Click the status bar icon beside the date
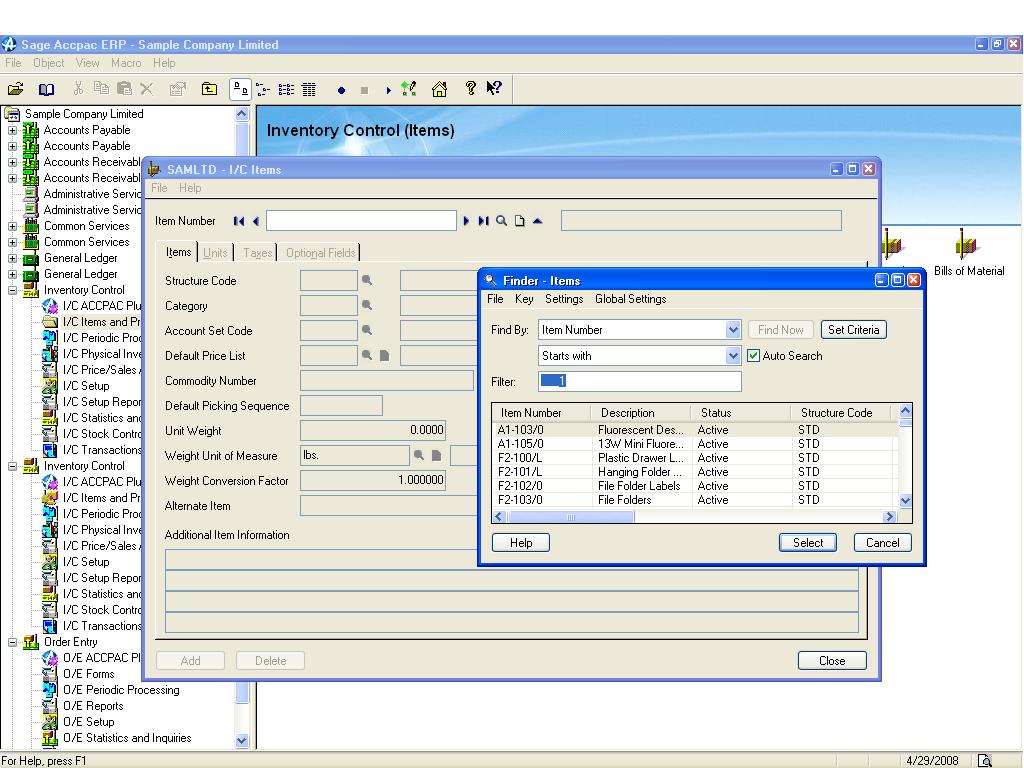The height and width of the screenshot is (768, 1024). (984, 760)
